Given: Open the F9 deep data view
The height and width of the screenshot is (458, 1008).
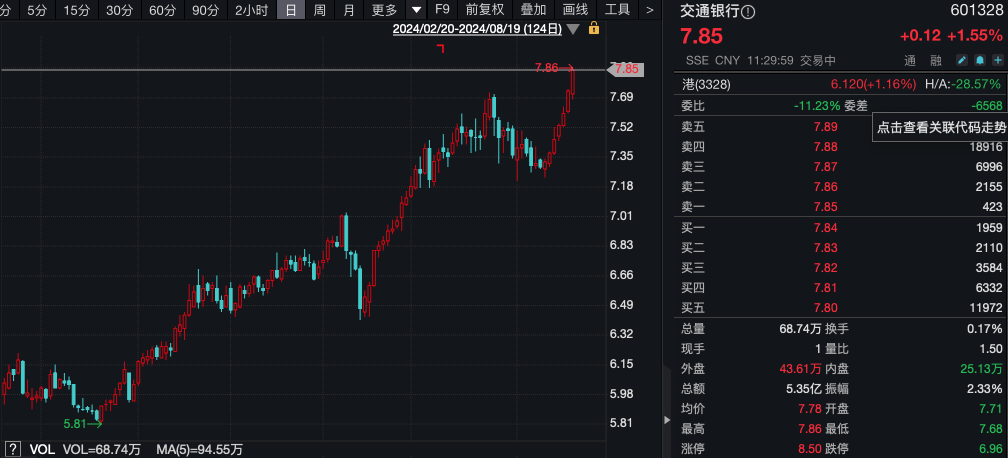Looking at the screenshot, I should click(442, 10).
